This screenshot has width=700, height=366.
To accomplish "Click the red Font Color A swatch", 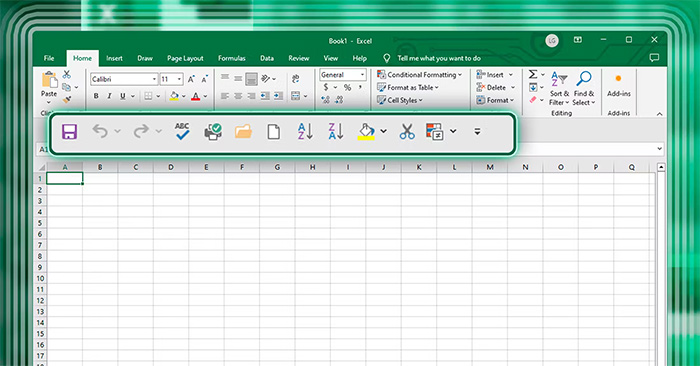I will [x=196, y=96].
